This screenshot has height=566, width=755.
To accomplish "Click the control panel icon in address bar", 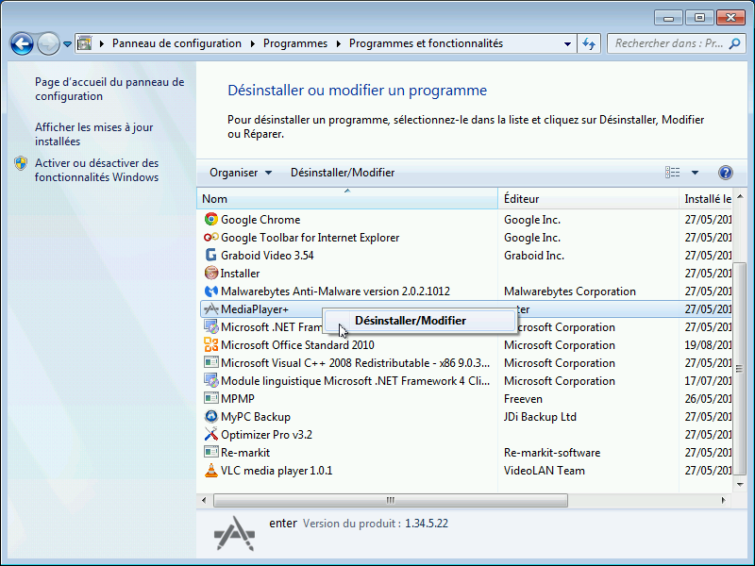I will click(x=85, y=43).
